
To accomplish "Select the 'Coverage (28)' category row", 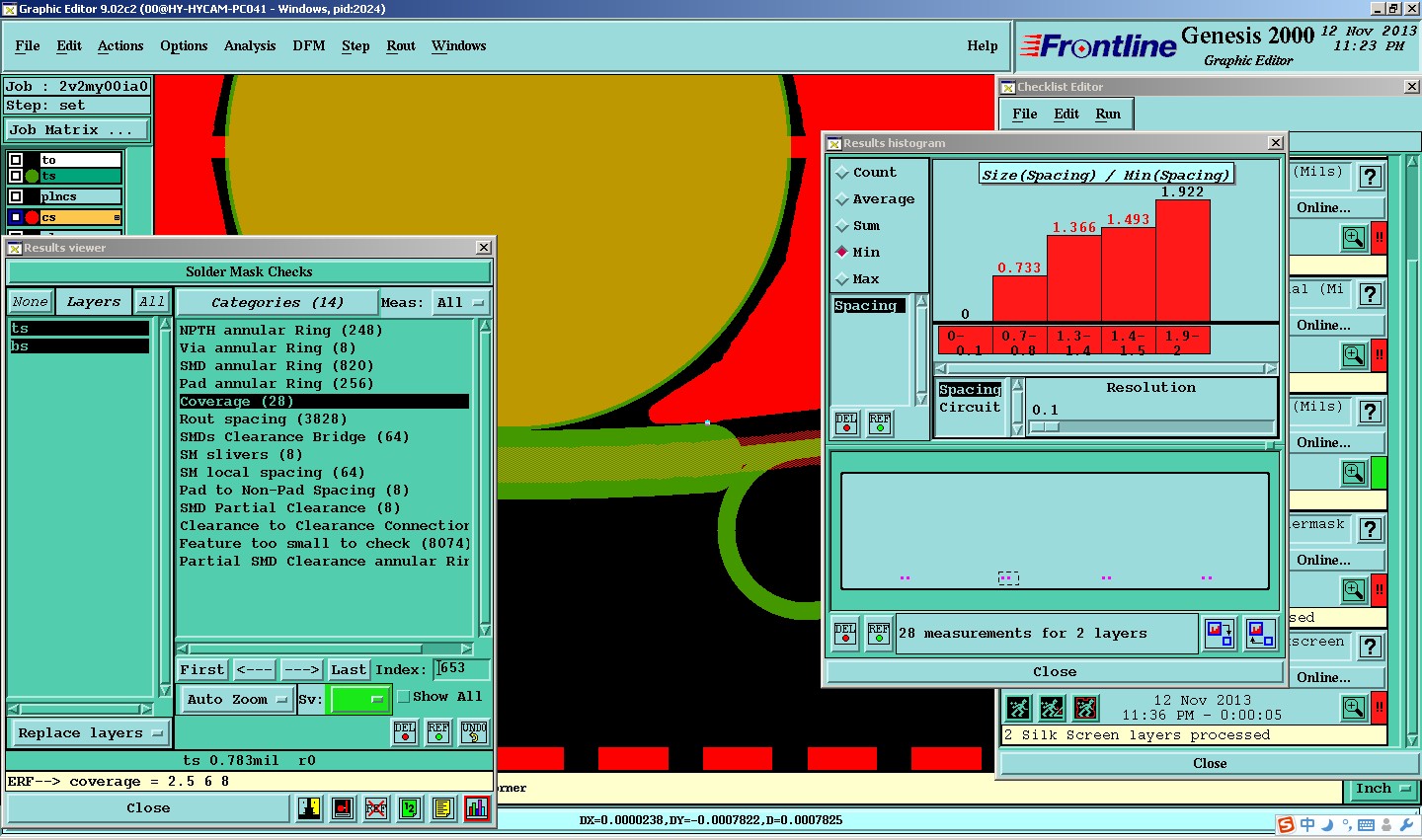I will [x=324, y=402].
